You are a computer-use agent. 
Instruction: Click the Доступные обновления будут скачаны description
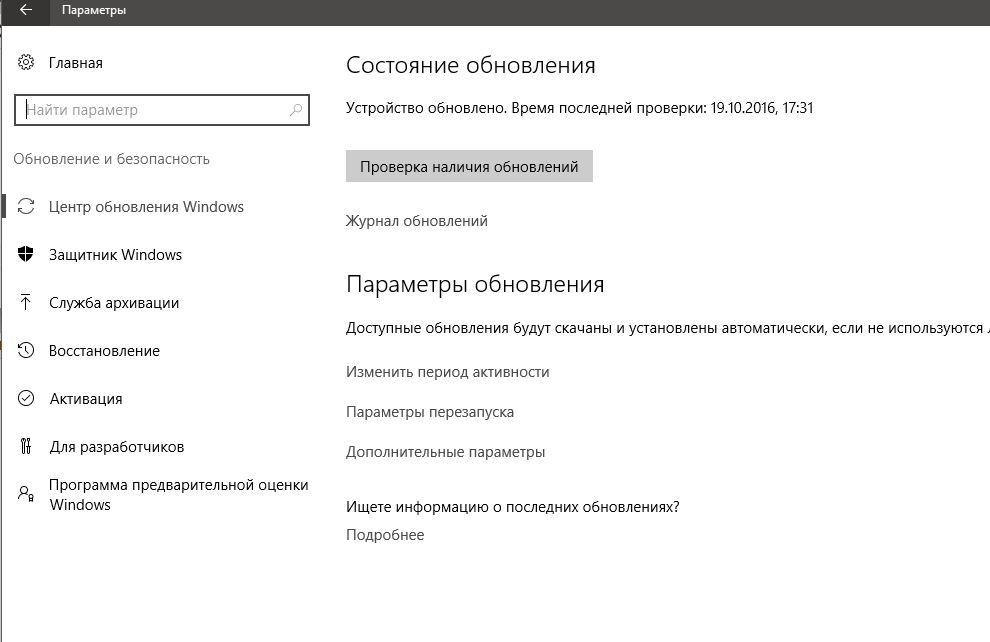667,328
